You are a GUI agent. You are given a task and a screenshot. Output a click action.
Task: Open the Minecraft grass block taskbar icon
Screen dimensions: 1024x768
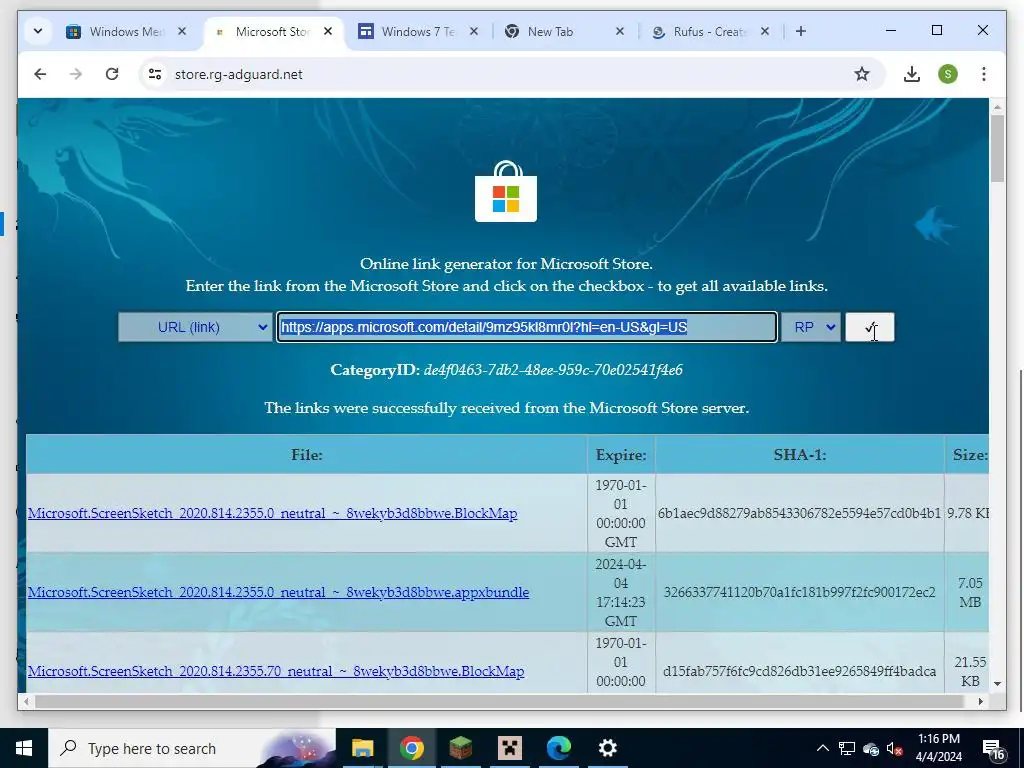tap(460, 748)
